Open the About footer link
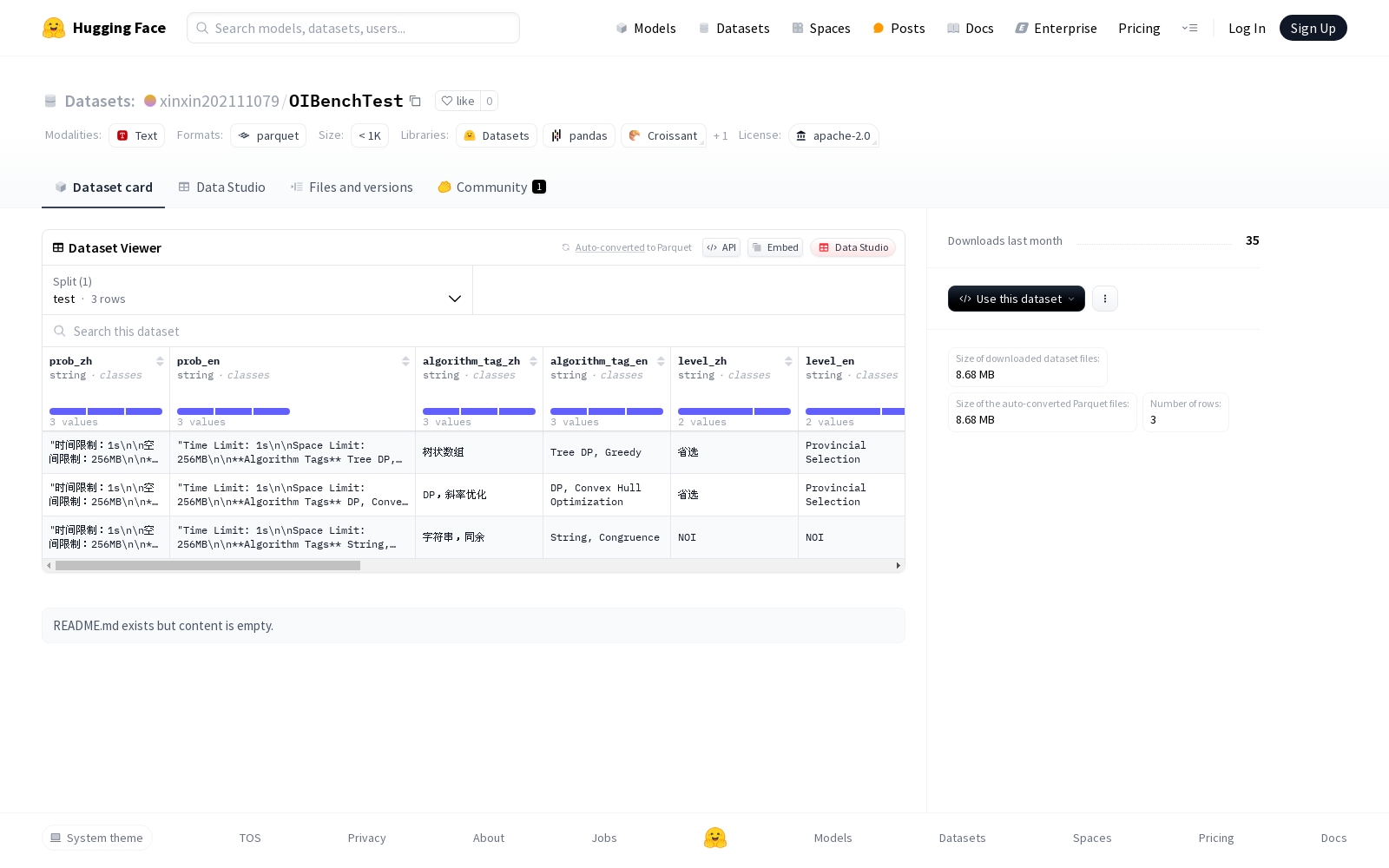 (x=489, y=838)
